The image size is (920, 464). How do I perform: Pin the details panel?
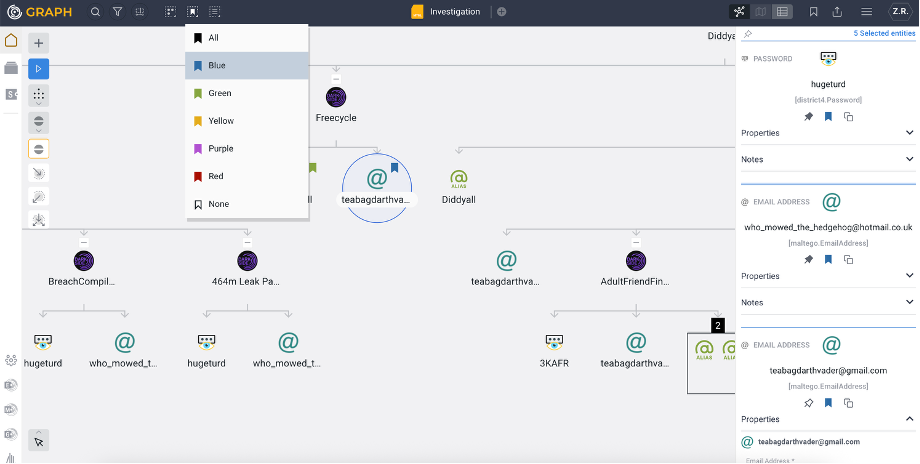[x=748, y=34]
